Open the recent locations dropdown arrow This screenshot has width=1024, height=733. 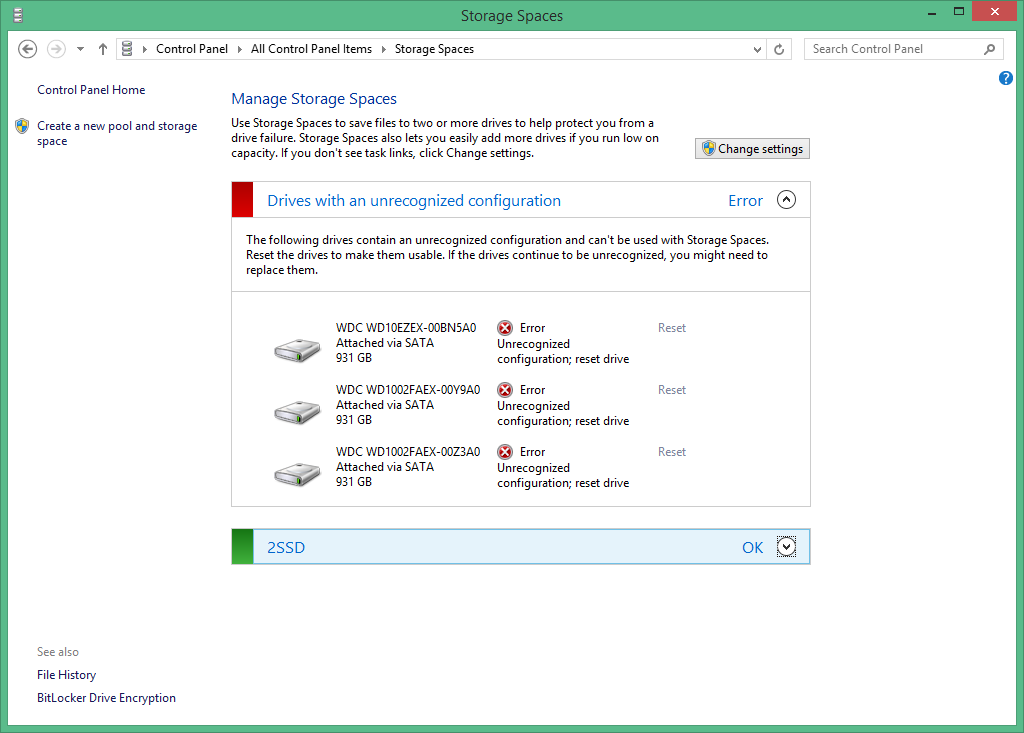(80, 49)
